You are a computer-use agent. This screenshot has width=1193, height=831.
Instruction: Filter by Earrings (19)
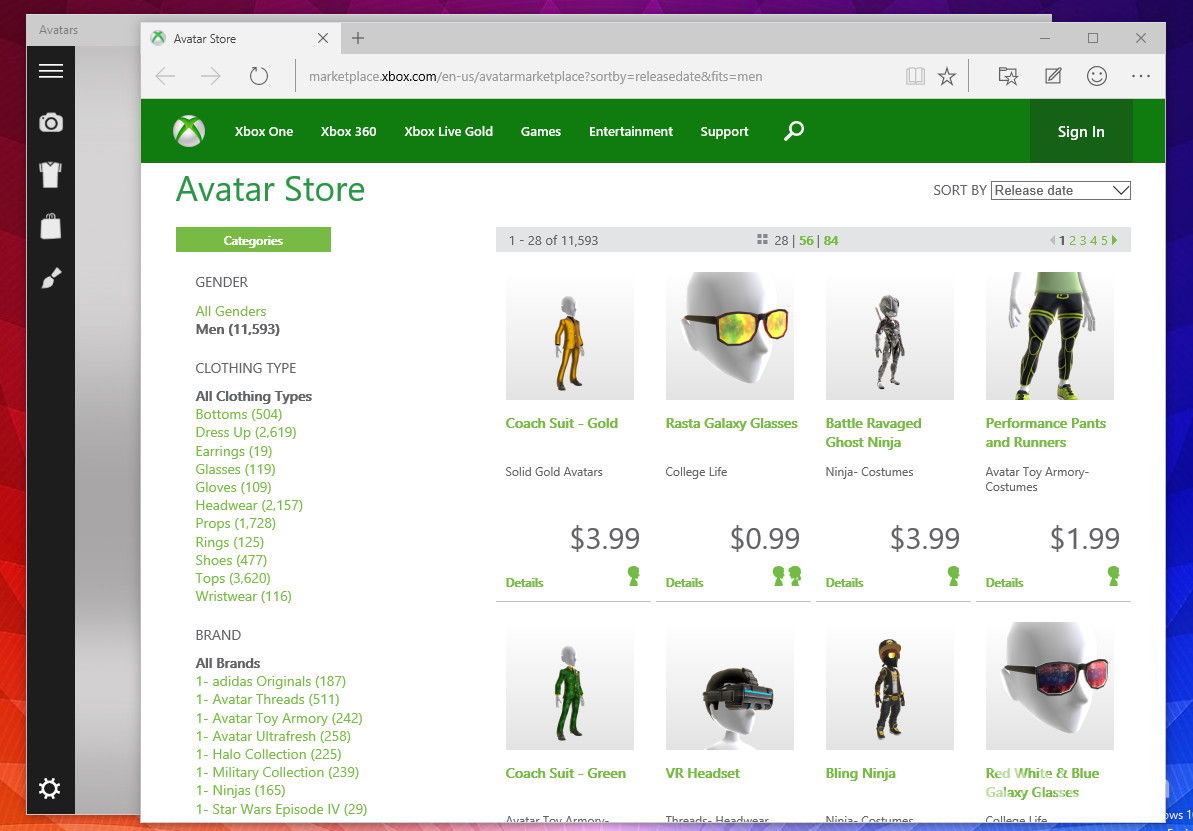(234, 451)
